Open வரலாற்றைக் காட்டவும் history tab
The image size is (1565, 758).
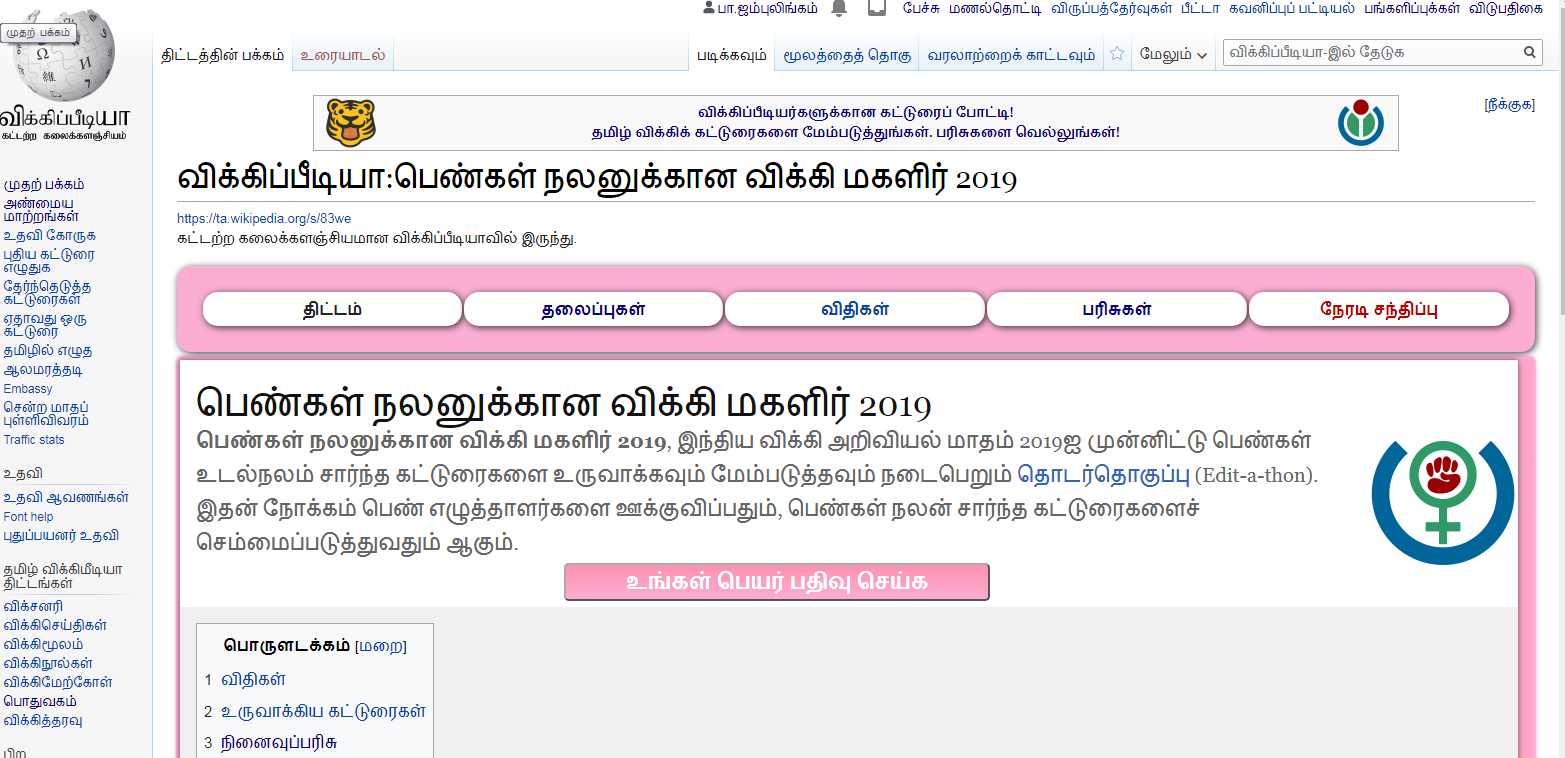tap(1011, 54)
